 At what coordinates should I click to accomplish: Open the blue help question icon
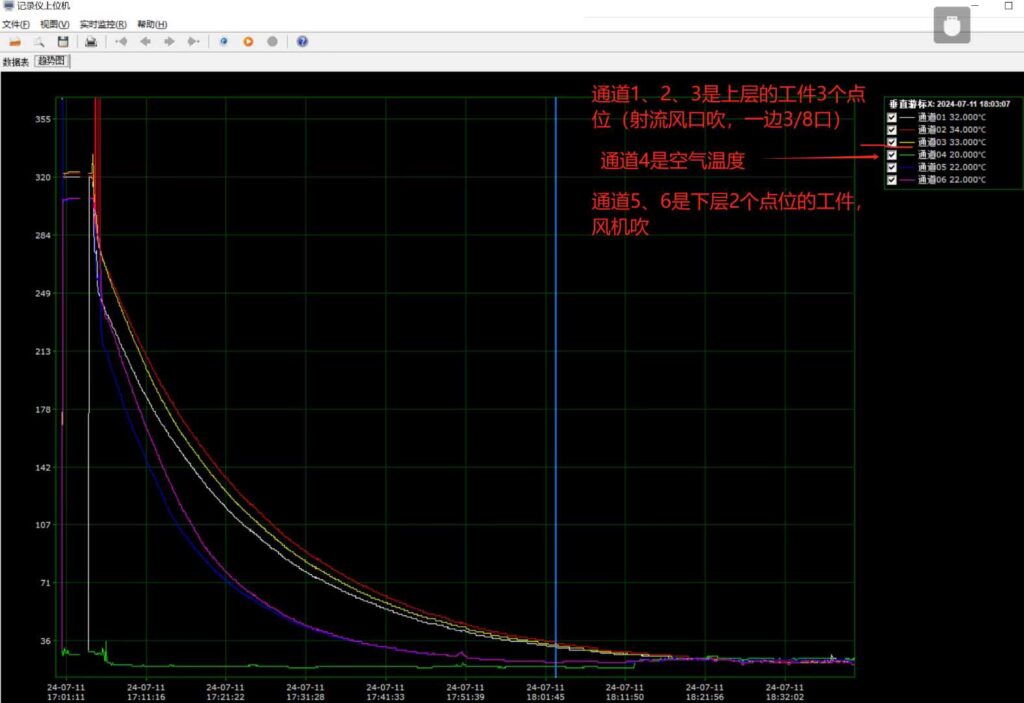[302, 42]
